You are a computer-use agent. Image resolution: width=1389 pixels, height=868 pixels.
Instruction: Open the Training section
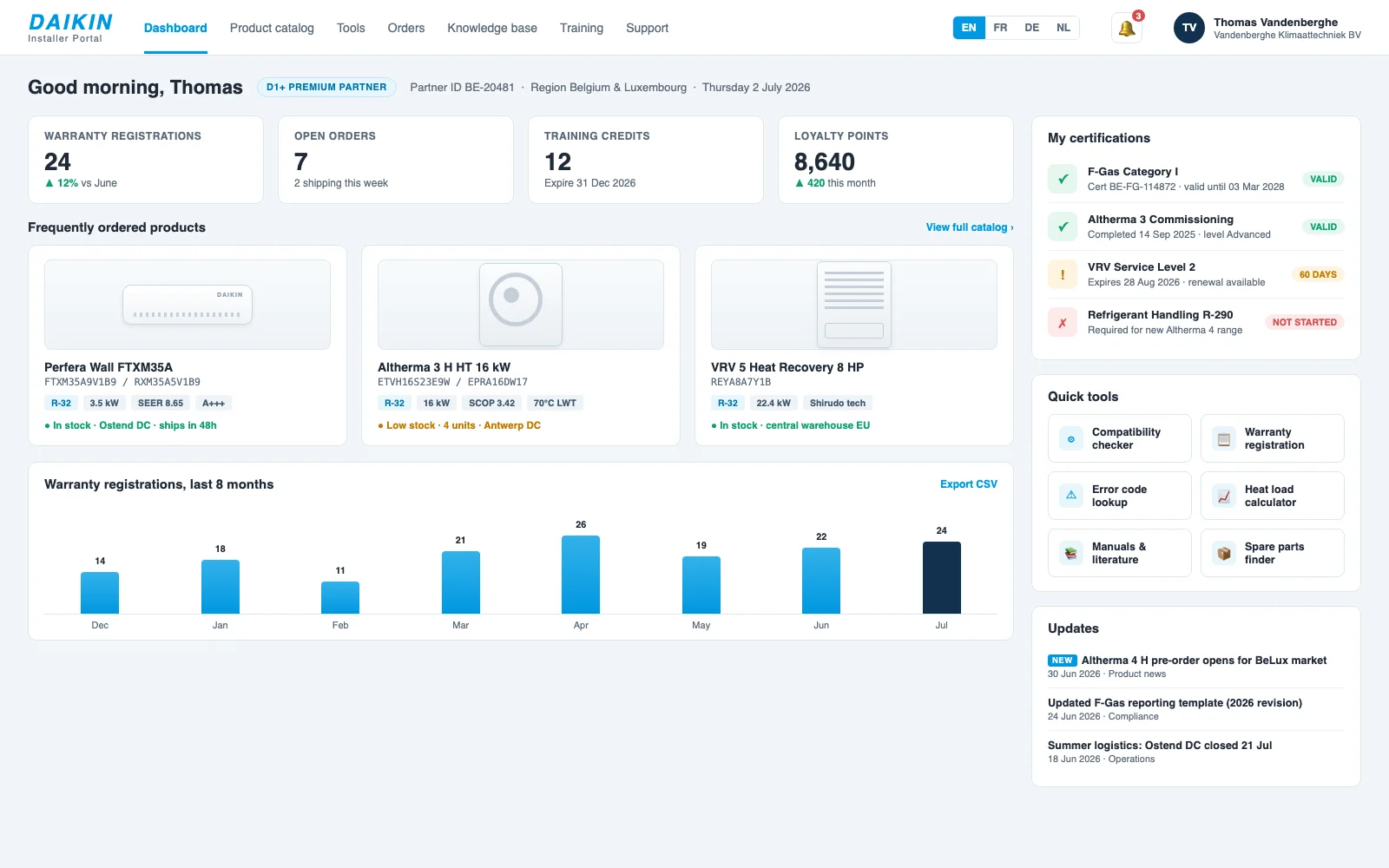(582, 28)
